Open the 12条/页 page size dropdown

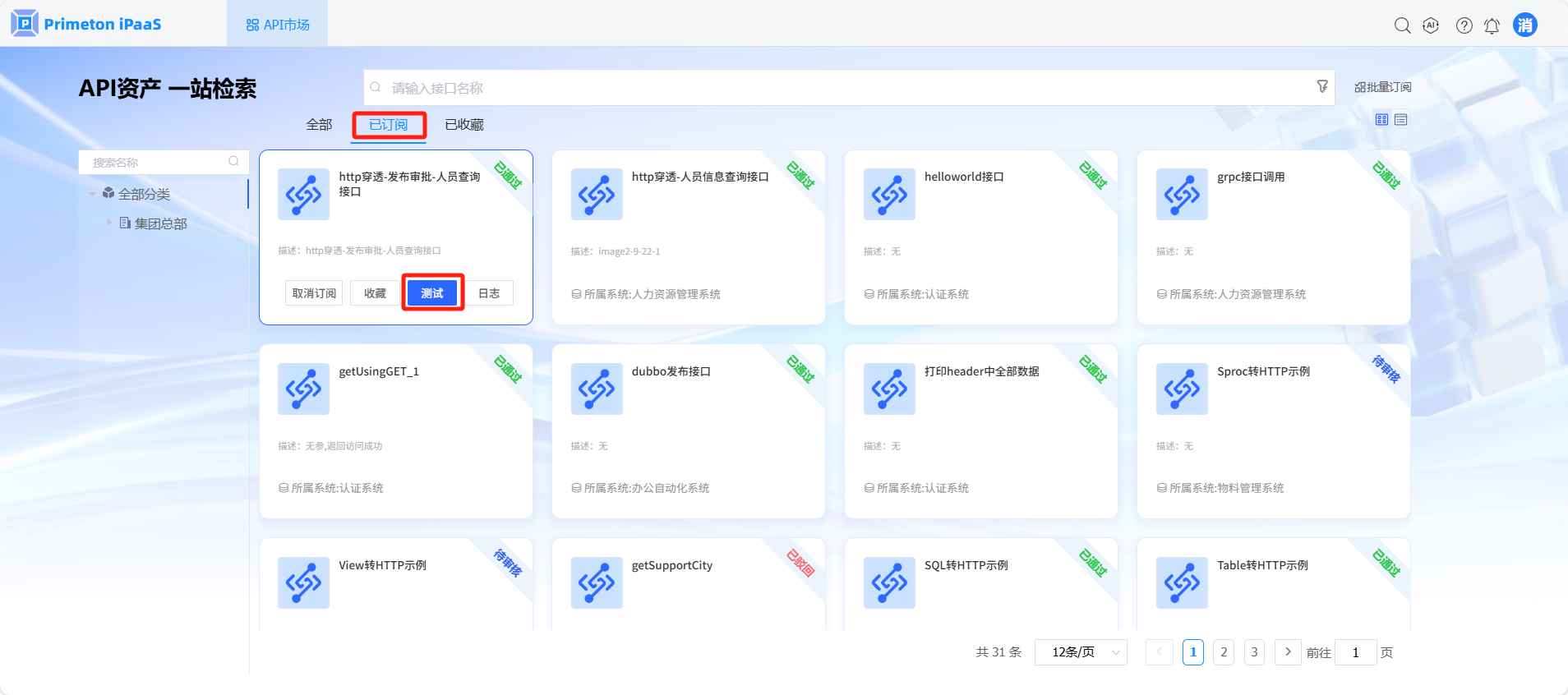[1081, 652]
